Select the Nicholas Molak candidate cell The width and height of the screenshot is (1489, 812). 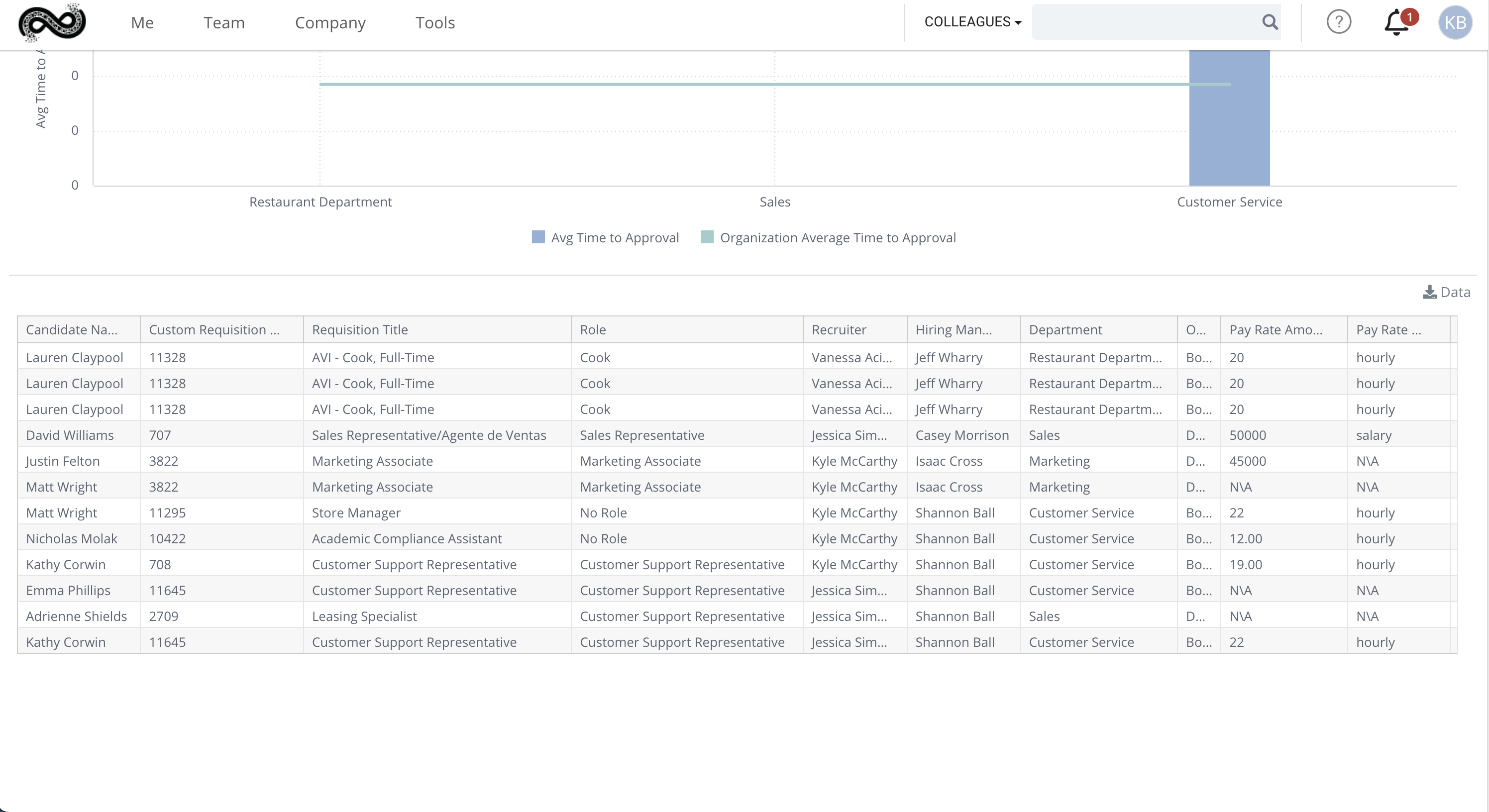coord(79,538)
